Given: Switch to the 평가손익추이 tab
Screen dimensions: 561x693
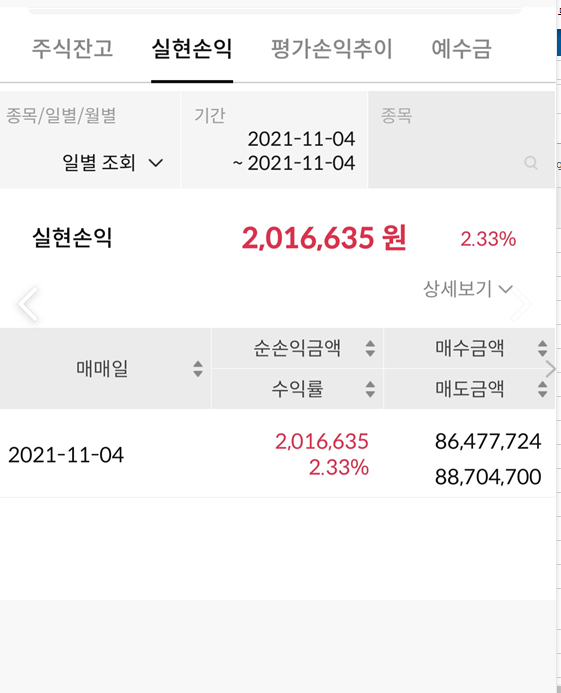Looking at the screenshot, I should click(x=332, y=48).
